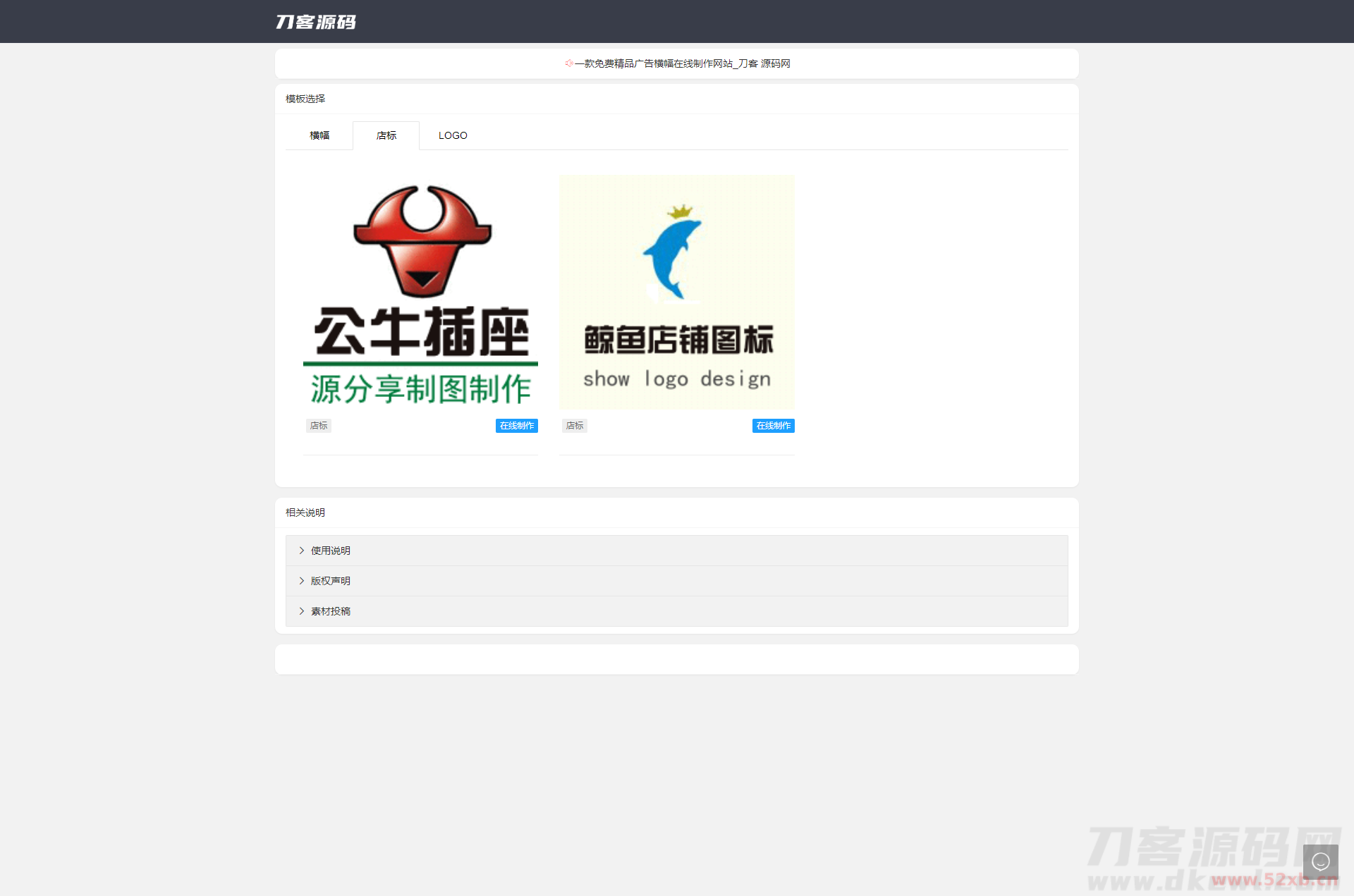1354x896 pixels.
Task: Expand the 版权声明 section
Action: (330, 581)
